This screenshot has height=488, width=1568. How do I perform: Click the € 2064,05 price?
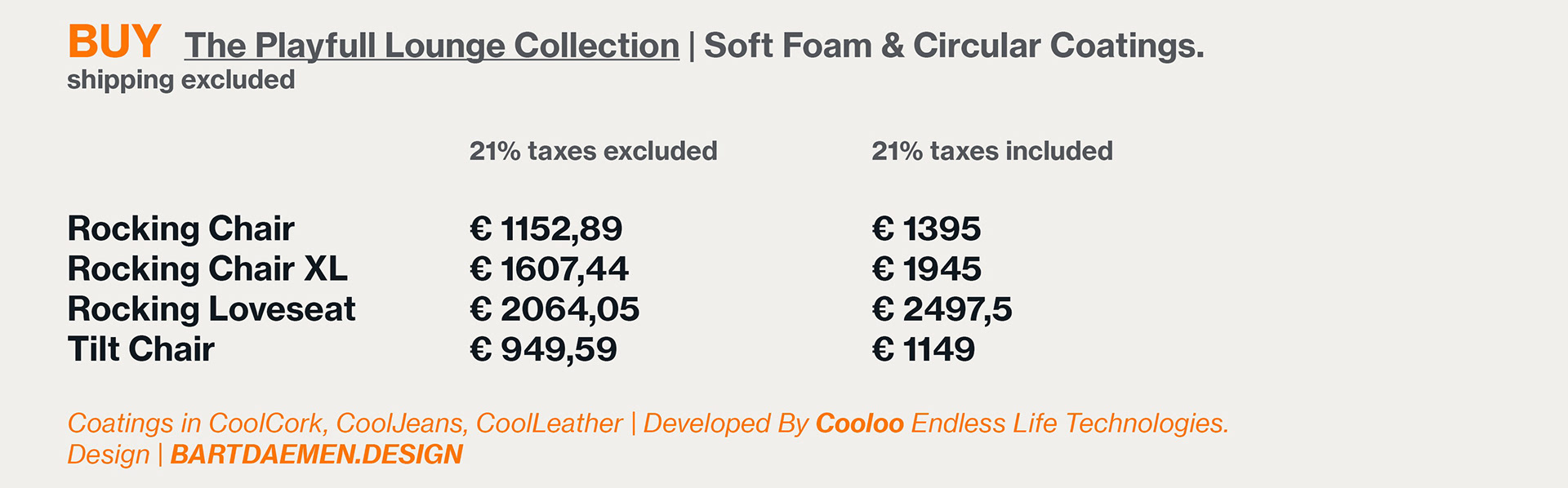[x=554, y=308]
